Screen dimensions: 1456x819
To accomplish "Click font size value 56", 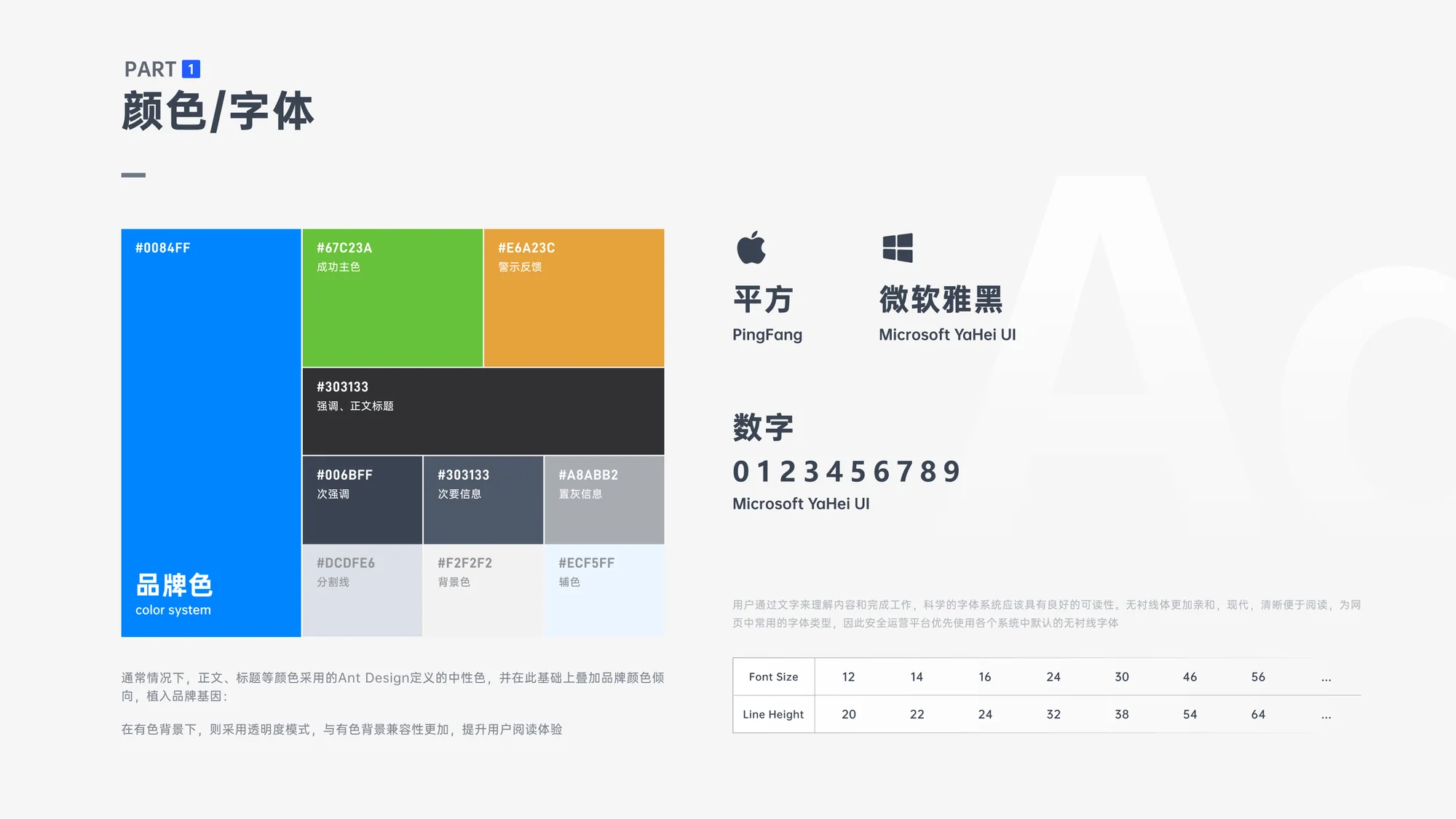I will [1258, 677].
